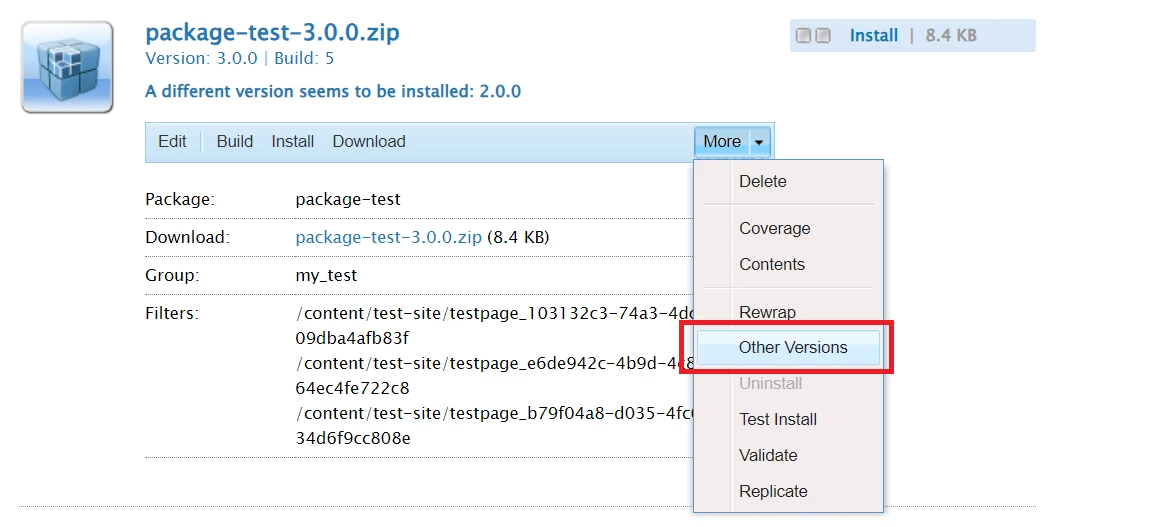The image size is (1164, 527).
Task: Click Edit in the package toolbar
Action: point(172,142)
